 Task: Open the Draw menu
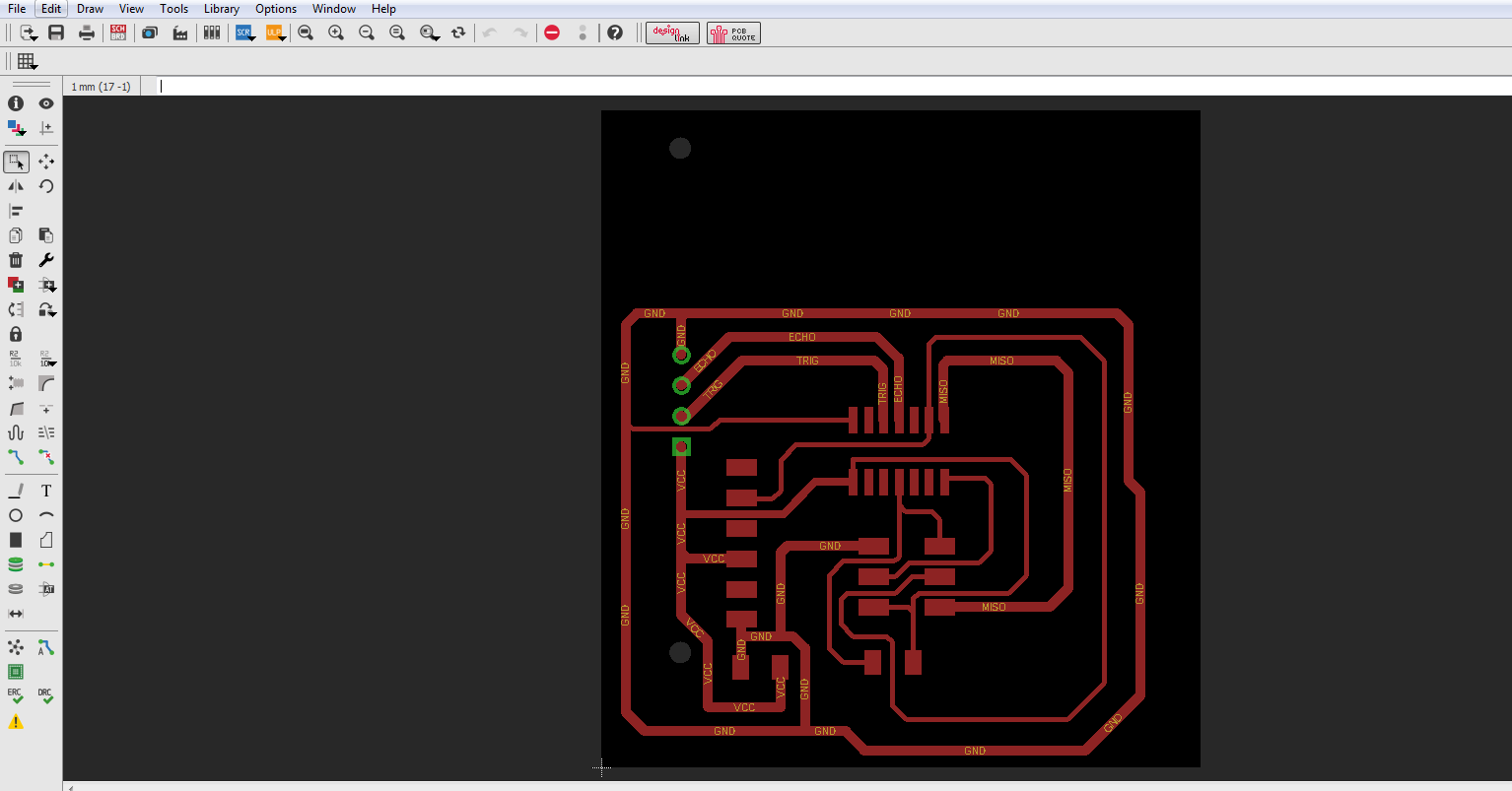point(90,9)
